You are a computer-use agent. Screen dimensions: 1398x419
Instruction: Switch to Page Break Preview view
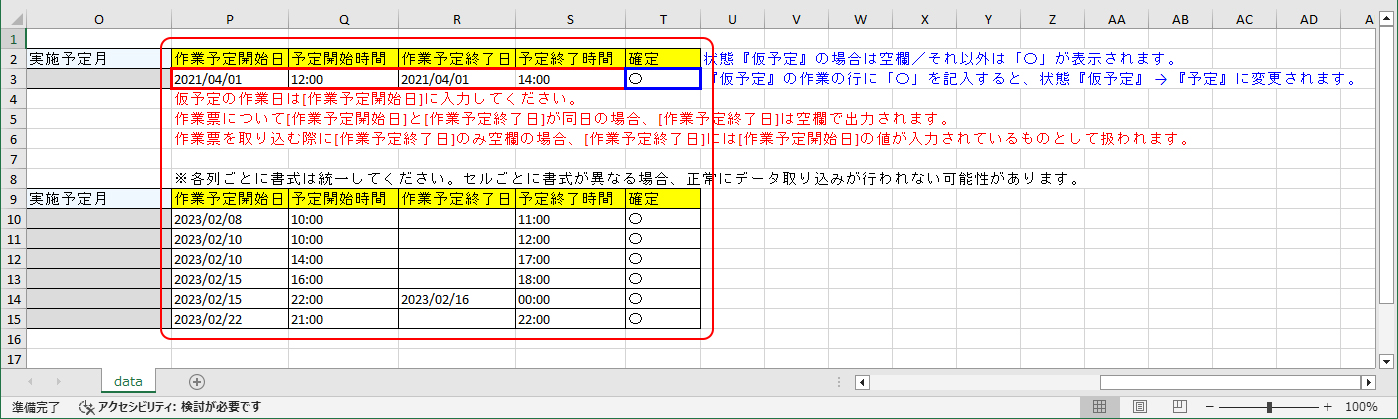pos(1180,407)
